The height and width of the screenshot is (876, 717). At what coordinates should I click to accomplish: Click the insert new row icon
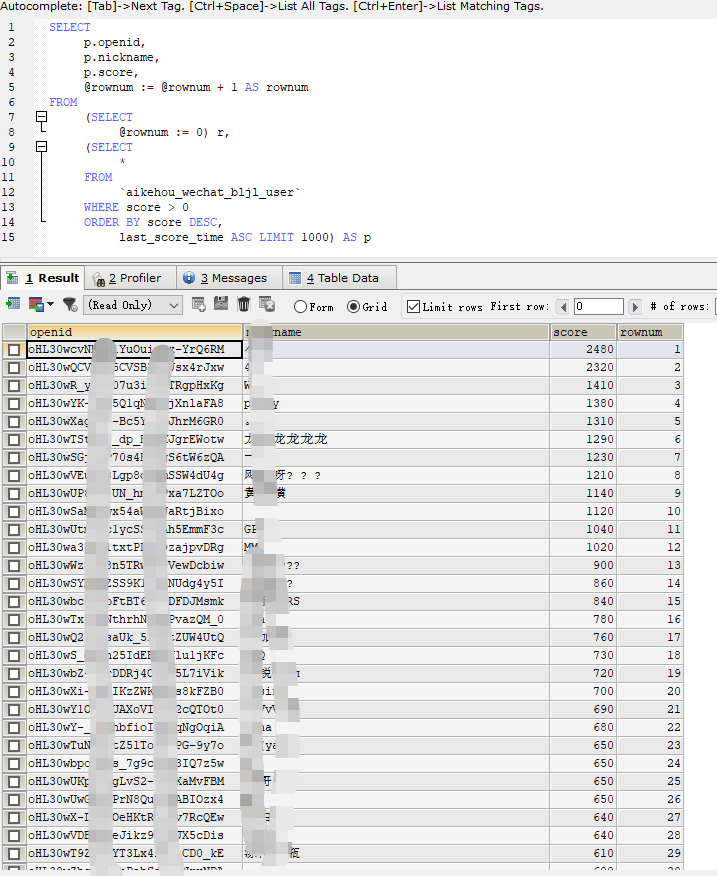[198, 304]
